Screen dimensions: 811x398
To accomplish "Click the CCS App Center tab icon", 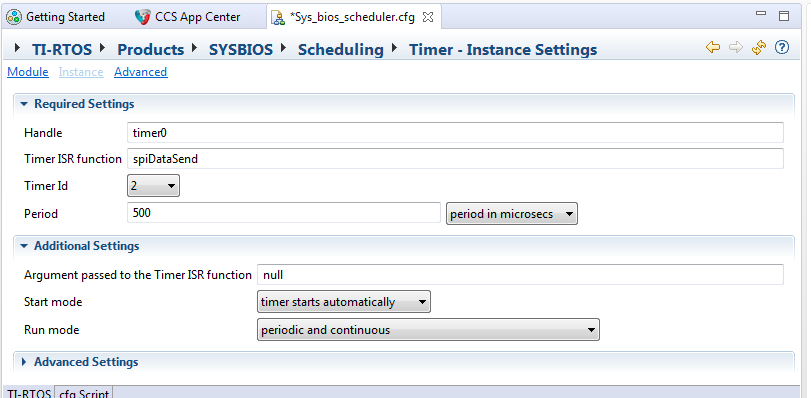I will click(x=143, y=17).
